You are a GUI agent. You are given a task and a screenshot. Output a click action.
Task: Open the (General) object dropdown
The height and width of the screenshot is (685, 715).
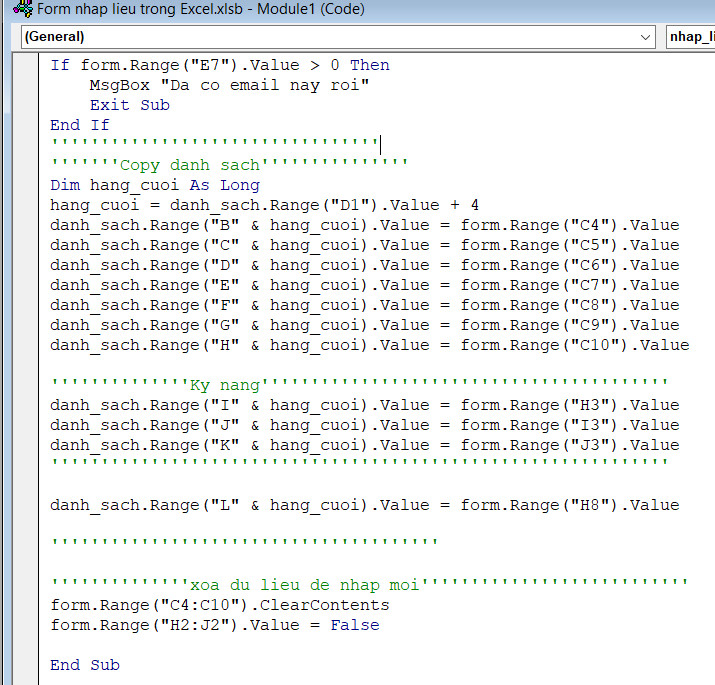[338, 37]
